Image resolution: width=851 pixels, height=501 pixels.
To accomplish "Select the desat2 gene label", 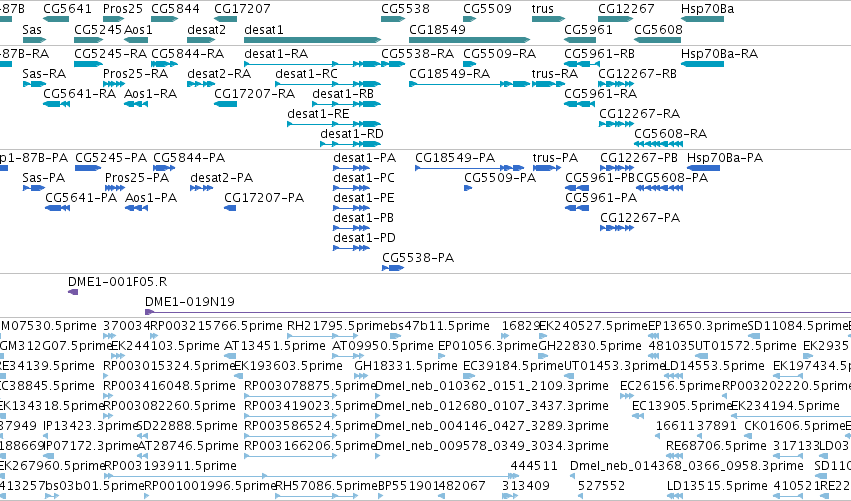I will pyautogui.click(x=206, y=29).
